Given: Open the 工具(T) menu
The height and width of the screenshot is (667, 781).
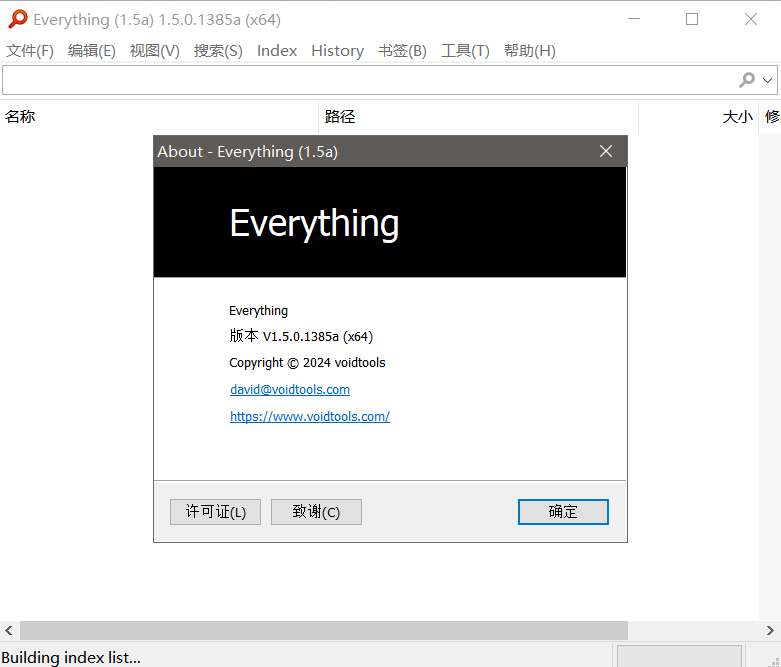Looking at the screenshot, I should (x=465, y=51).
